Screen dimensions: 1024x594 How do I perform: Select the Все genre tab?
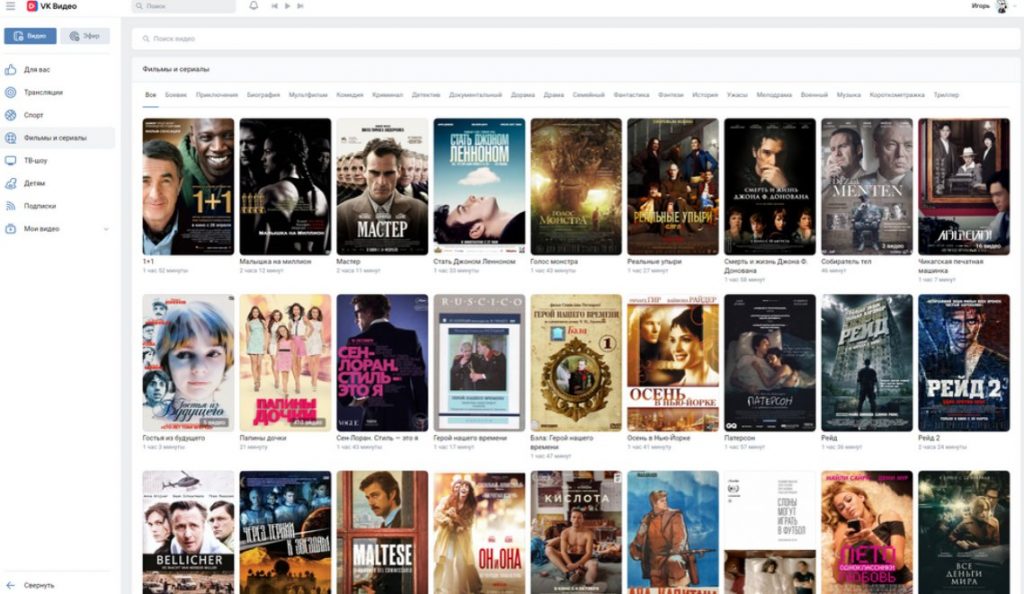click(x=150, y=95)
